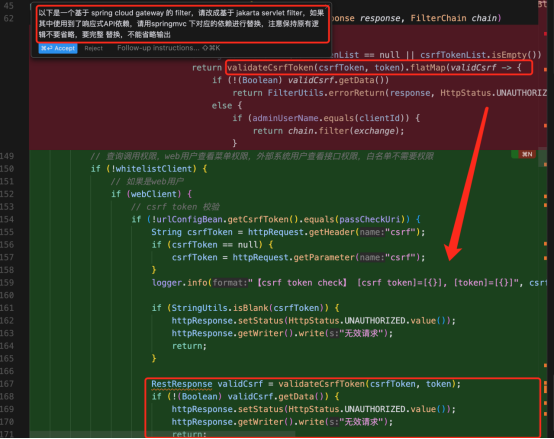Screen dimensions: 554x439
Task: Click the 'return;' statement on line 164
Action: click(x=189, y=346)
